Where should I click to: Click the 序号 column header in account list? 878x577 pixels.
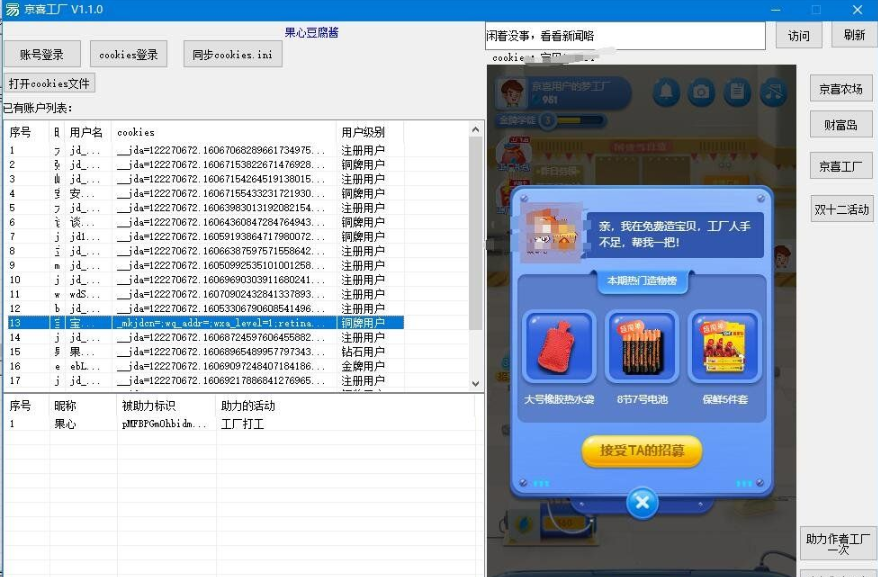pyautogui.click(x=26, y=132)
